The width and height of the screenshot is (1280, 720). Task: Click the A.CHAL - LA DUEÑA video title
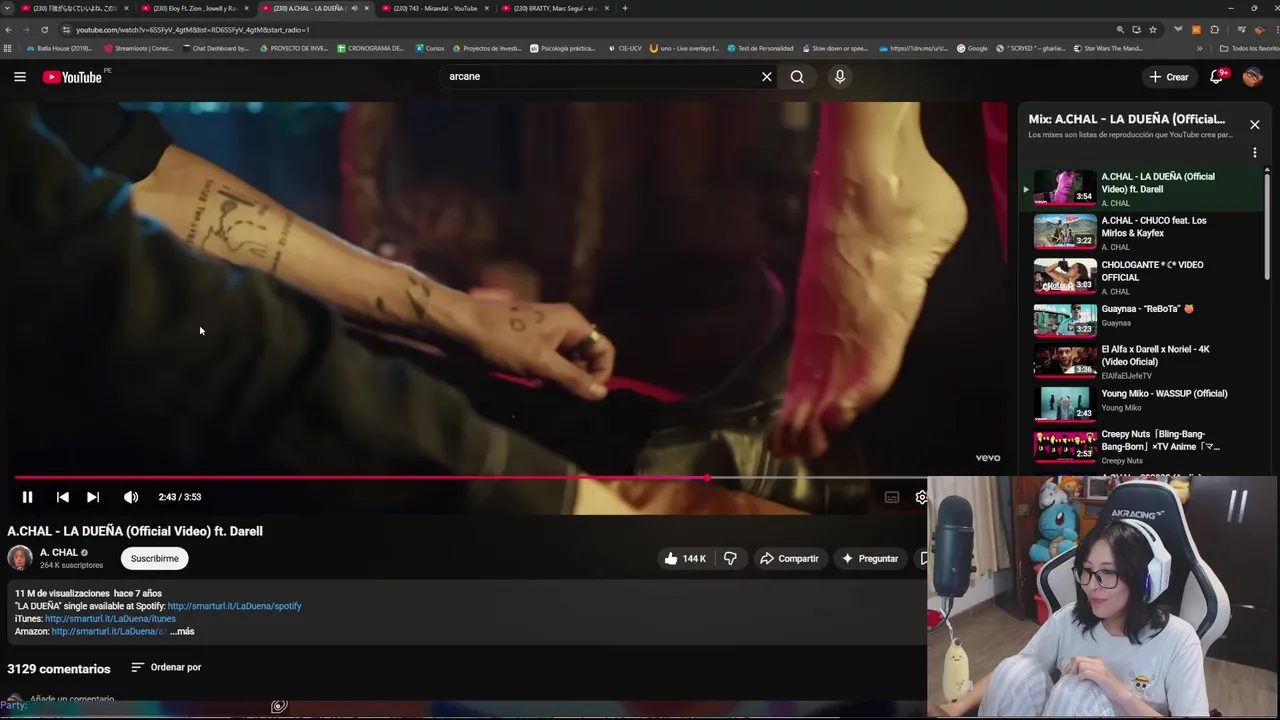(x=135, y=531)
